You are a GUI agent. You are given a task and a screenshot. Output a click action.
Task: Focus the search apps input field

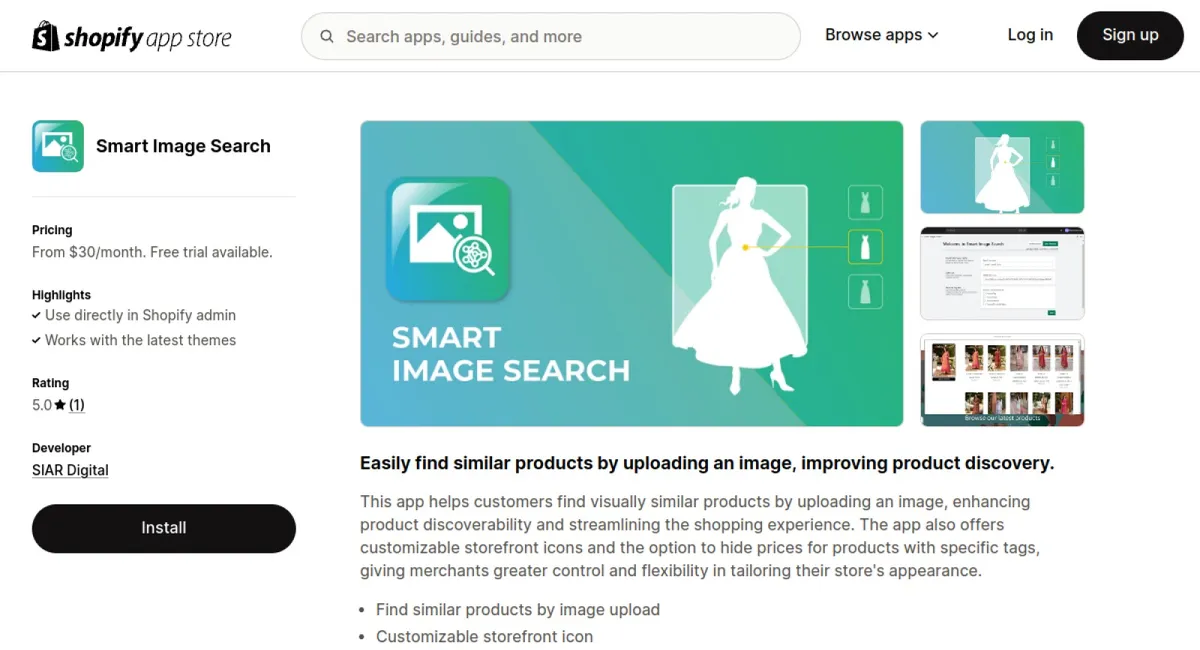(551, 37)
